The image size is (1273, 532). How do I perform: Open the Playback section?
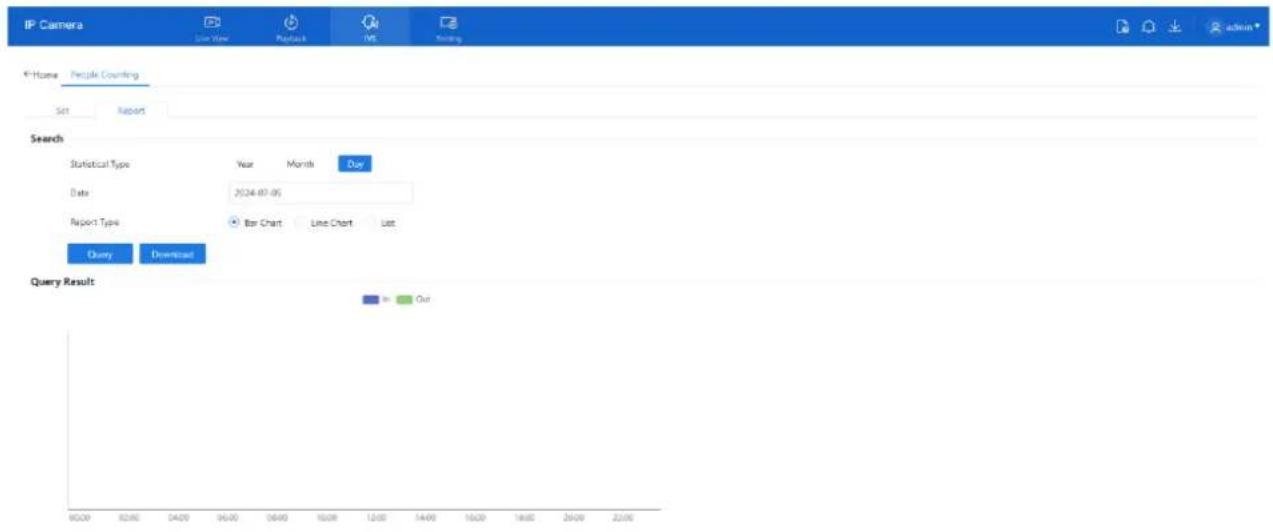click(x=290, y=27)
